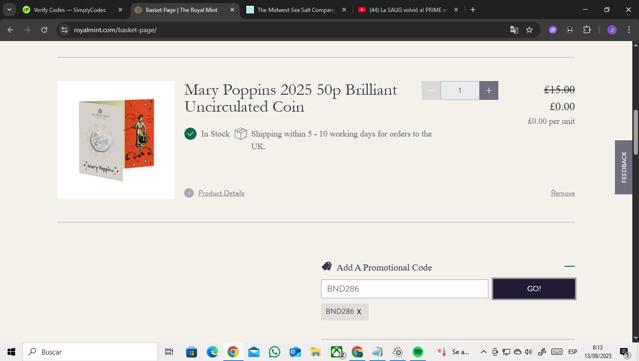The image size is (639, 361).
Task: Click the shipping box icon
Action: click(x=240, y=134)
